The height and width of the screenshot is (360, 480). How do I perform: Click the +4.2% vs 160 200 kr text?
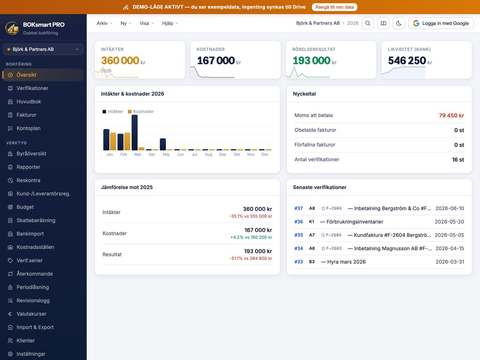click(x=251, y=237)
